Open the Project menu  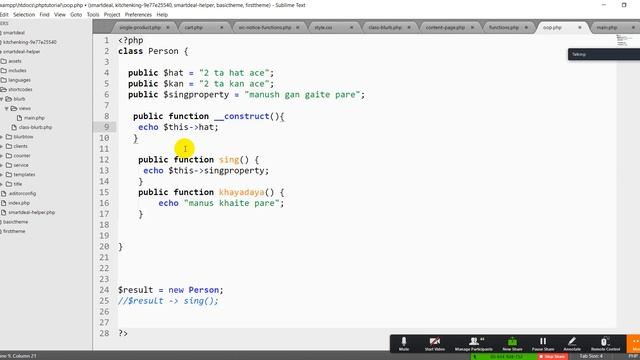coord(112,15)
